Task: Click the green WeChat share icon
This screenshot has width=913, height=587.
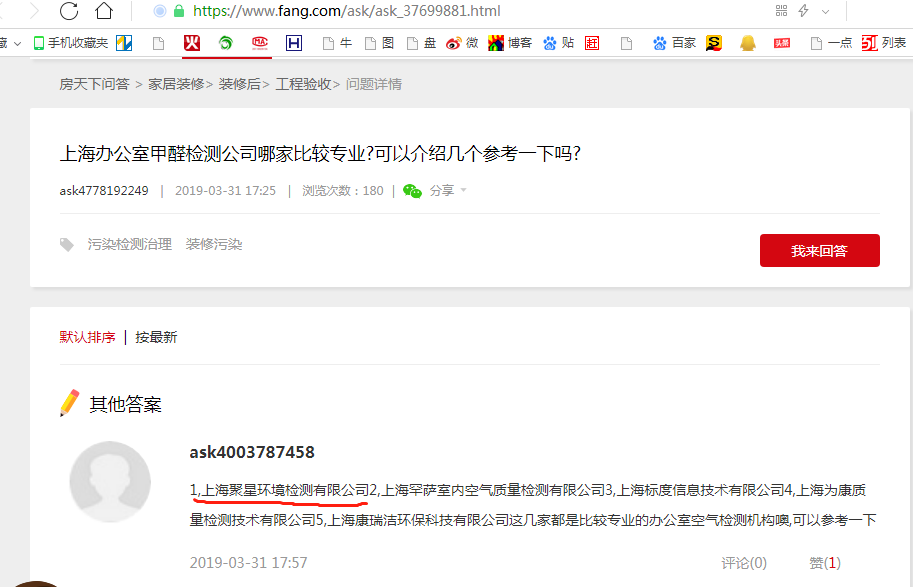Action: [411, 190]
